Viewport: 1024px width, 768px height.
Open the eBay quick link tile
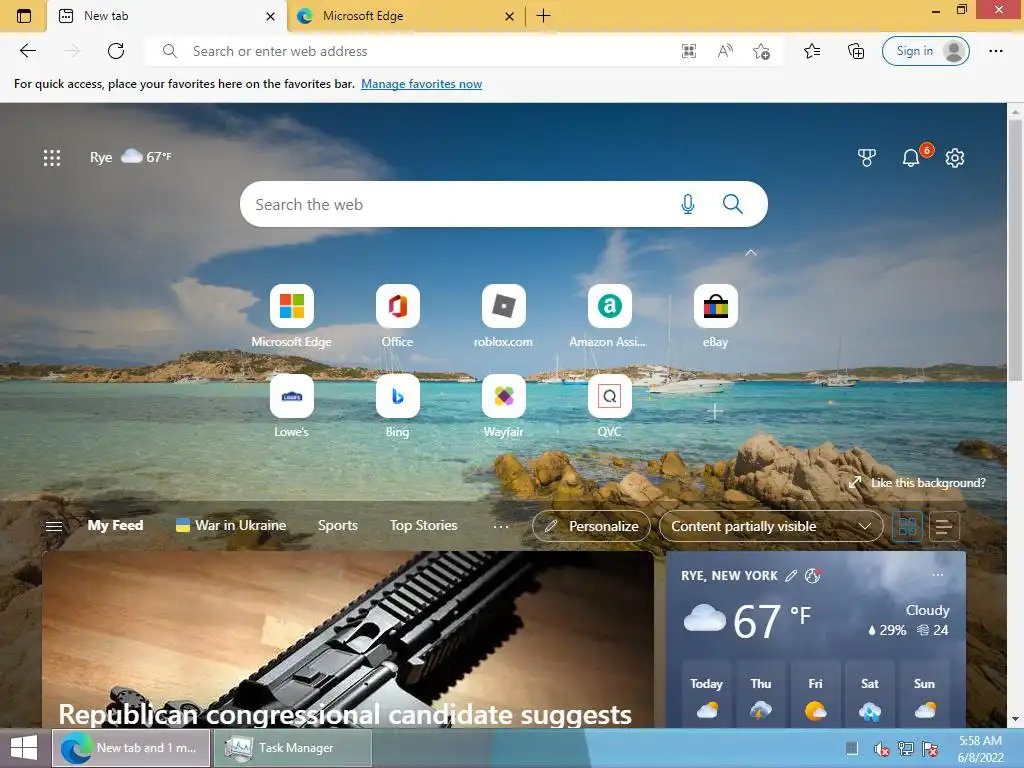716,316
